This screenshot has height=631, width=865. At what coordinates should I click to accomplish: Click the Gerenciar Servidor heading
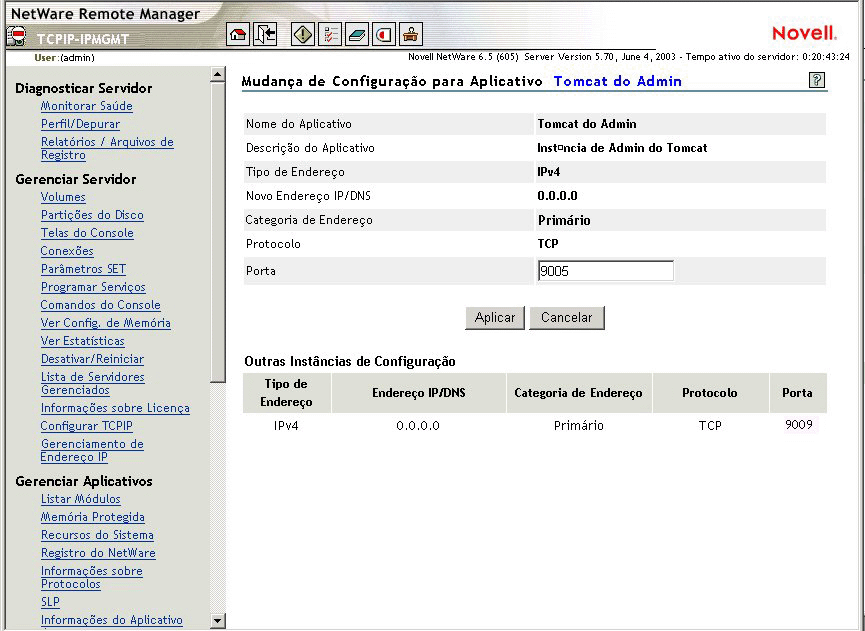pos(76,179)
